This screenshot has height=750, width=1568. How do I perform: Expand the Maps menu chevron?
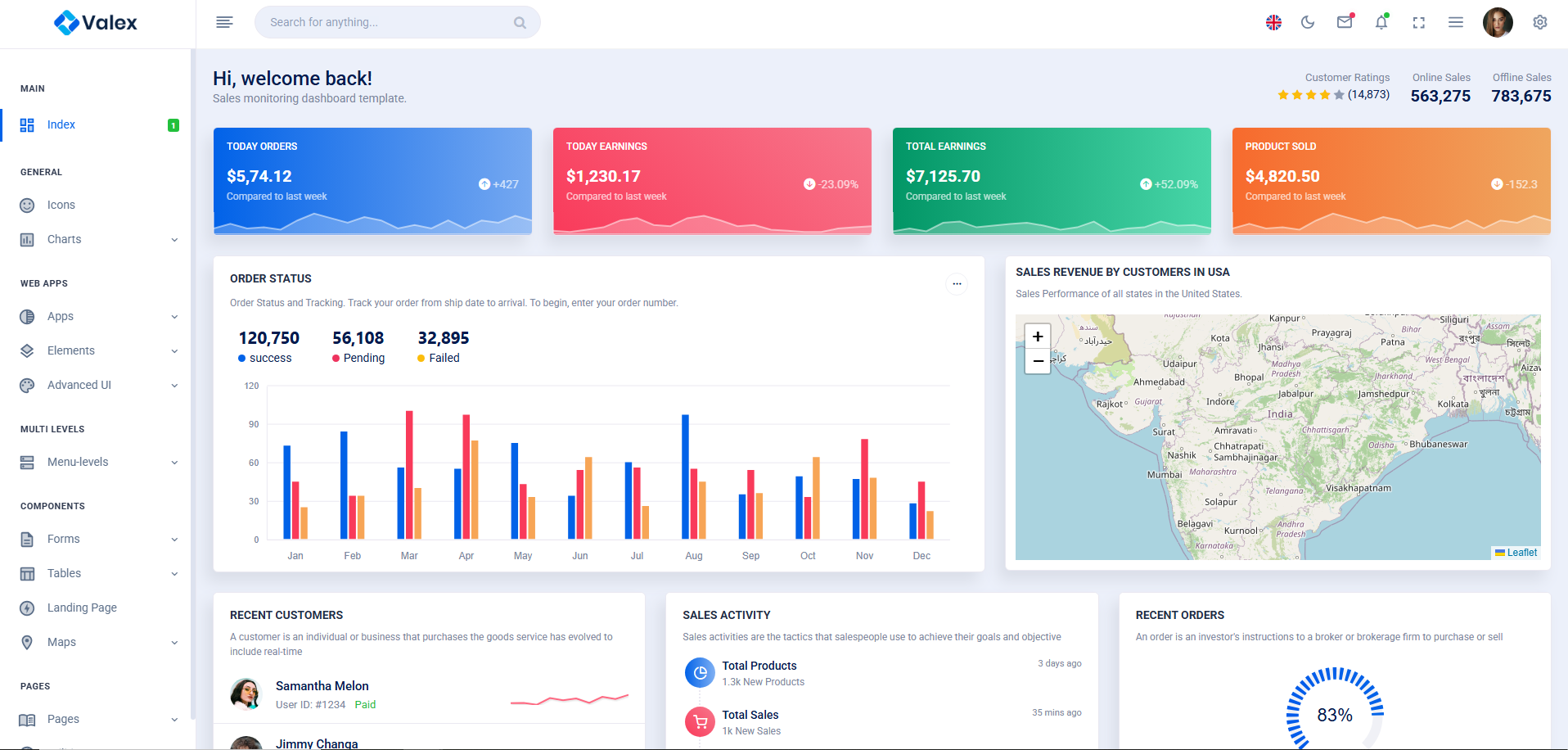click(x=174, y=643)
